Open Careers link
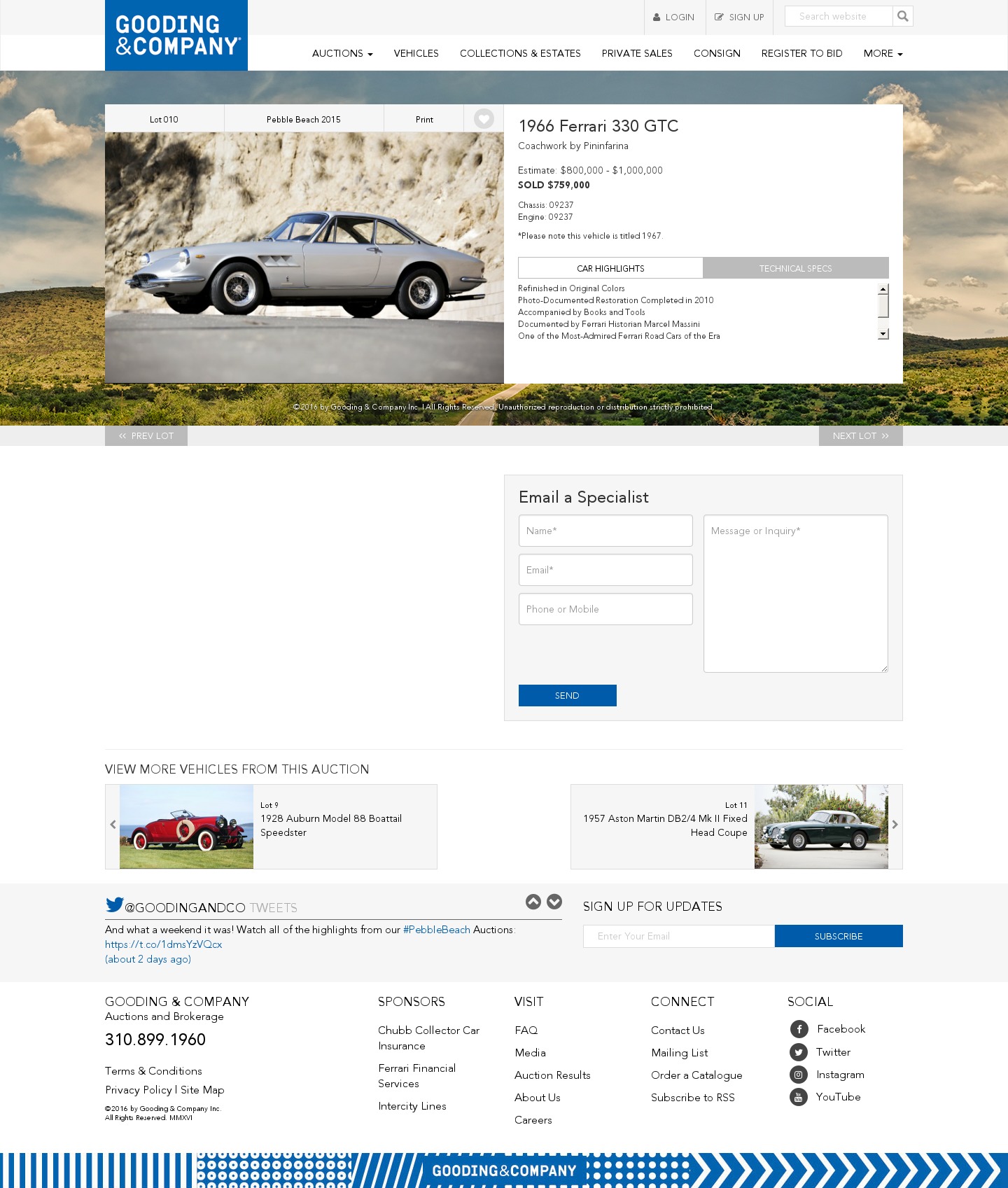 [x=533, y=1120]
